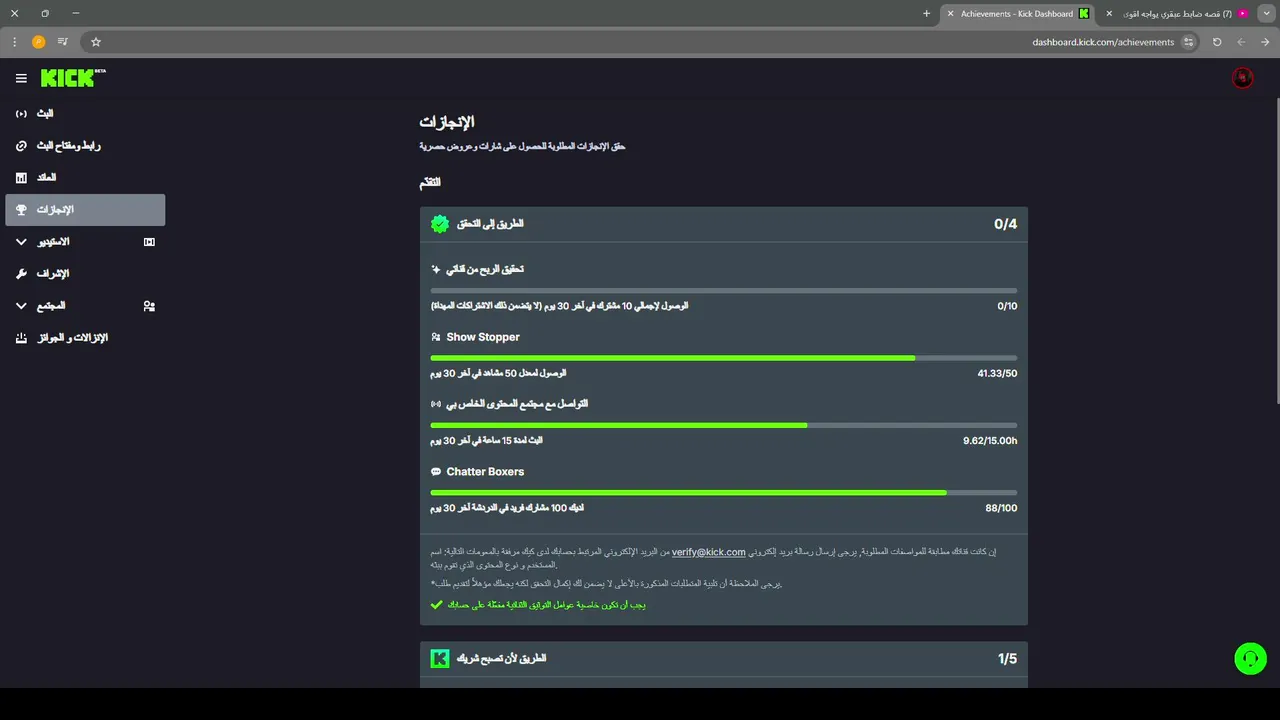1280x720 pixels.
Task: Expand the الاستديو sidebar section chevron
Action: (x=22, y=242)
